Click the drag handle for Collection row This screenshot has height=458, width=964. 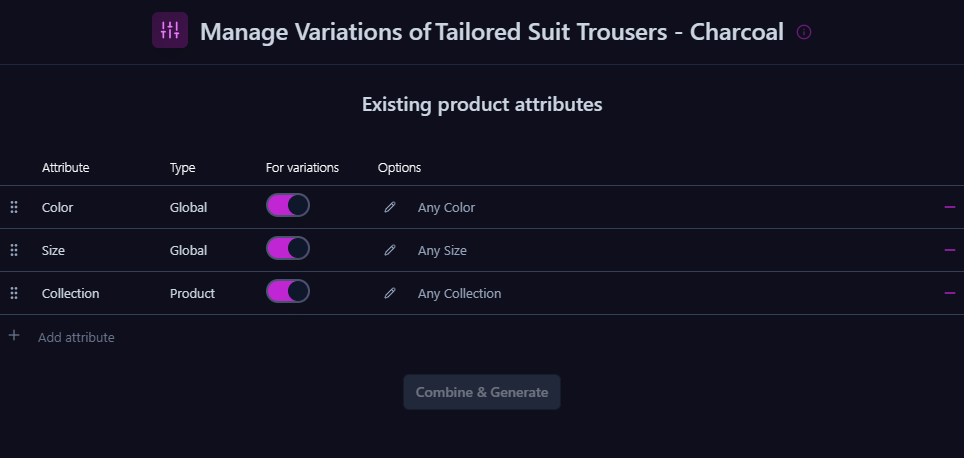pyautogui.click(x=14, y=293)
